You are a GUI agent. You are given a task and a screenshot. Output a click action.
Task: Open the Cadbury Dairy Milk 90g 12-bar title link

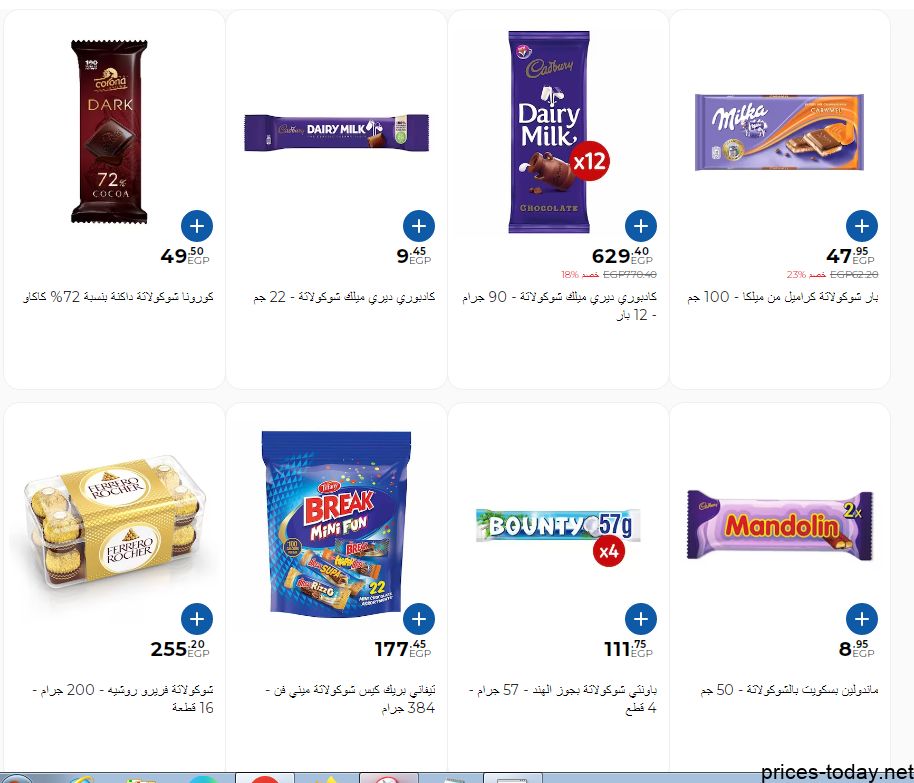[559, 306]
